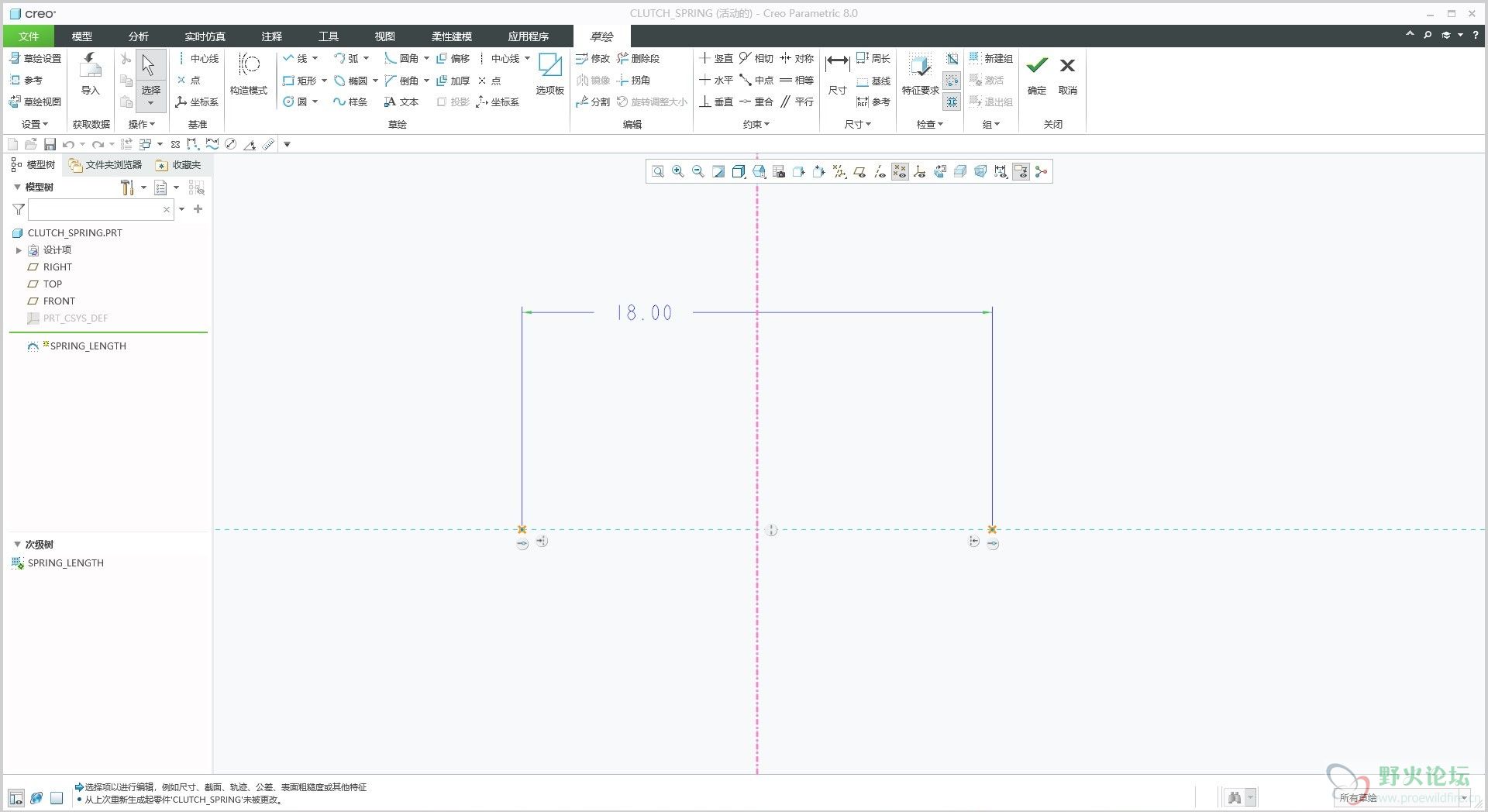This screenshot has width=1488, height=812.
Task: Switch to the 模型 ribbon tab
Action: coord(82,36)
